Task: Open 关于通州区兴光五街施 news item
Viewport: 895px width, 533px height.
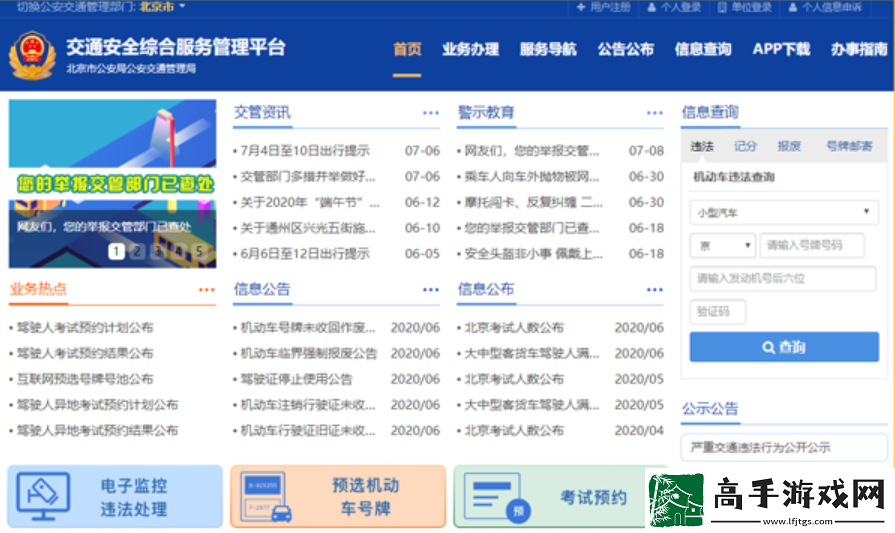Action: point(308,228)
